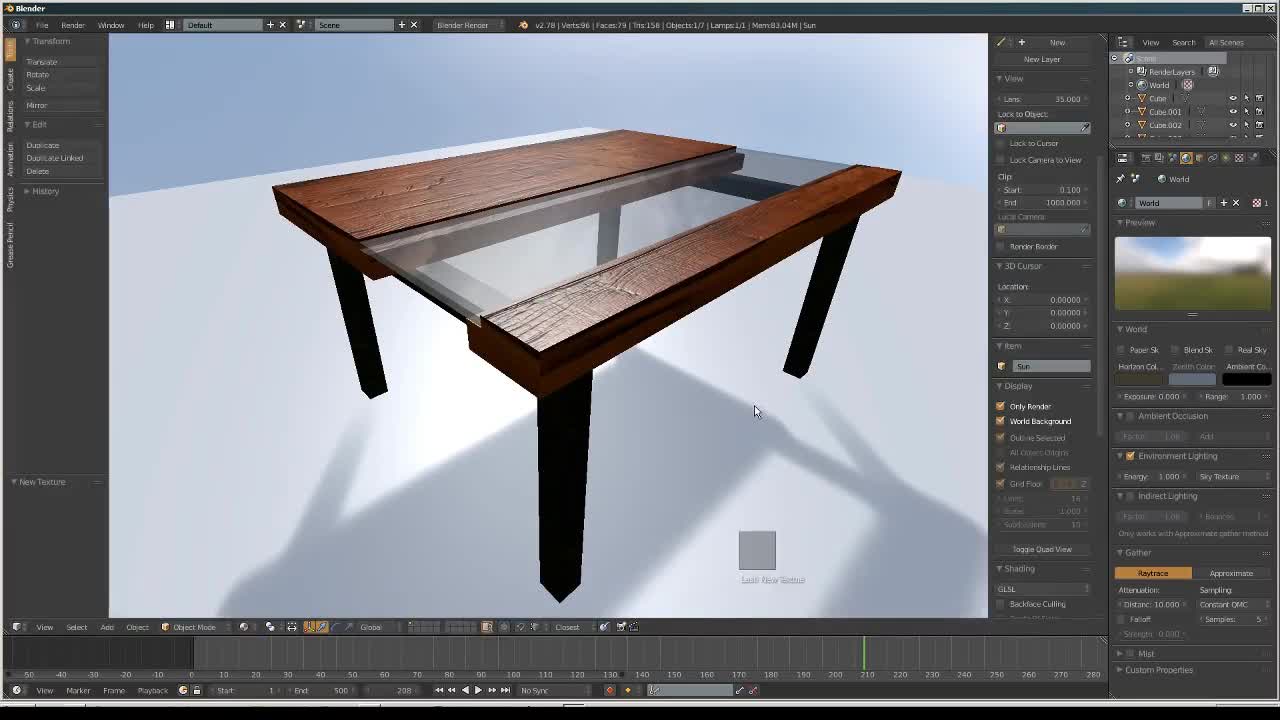
Task: Toggle the 3D manipulator widget icon
Action: [309, 627]
